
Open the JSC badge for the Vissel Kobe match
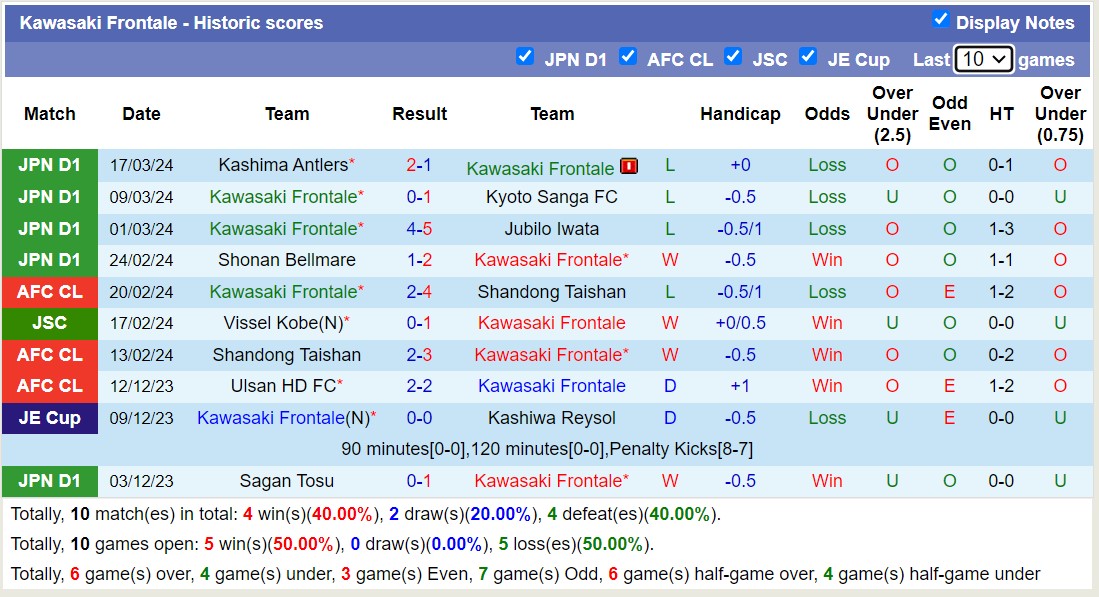point(50,323)
